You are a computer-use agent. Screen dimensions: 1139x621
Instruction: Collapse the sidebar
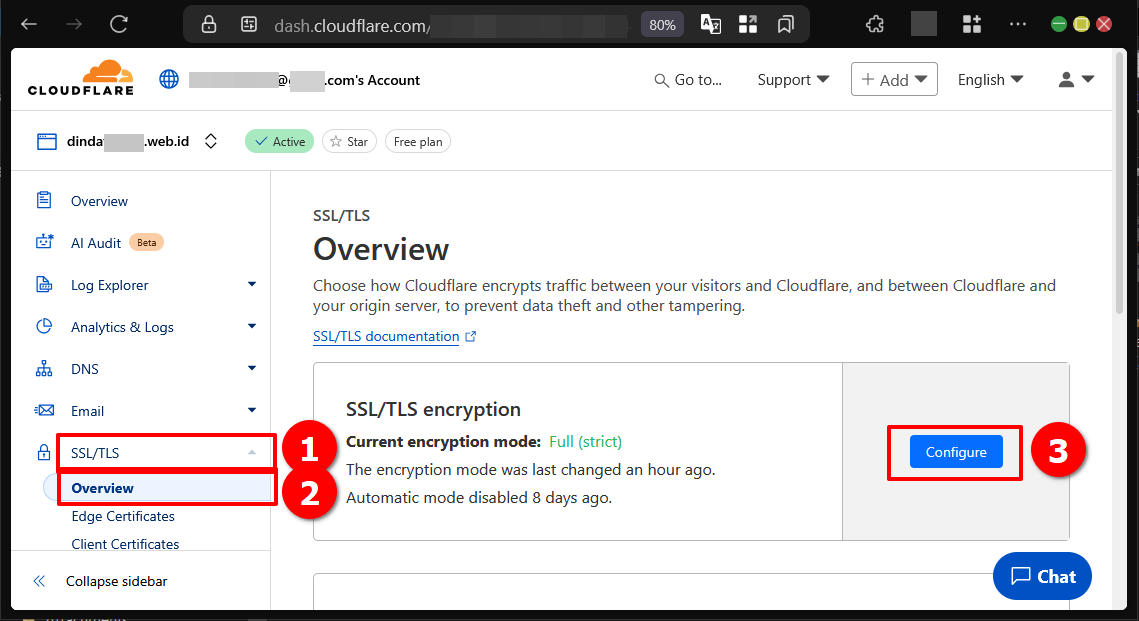116,581
